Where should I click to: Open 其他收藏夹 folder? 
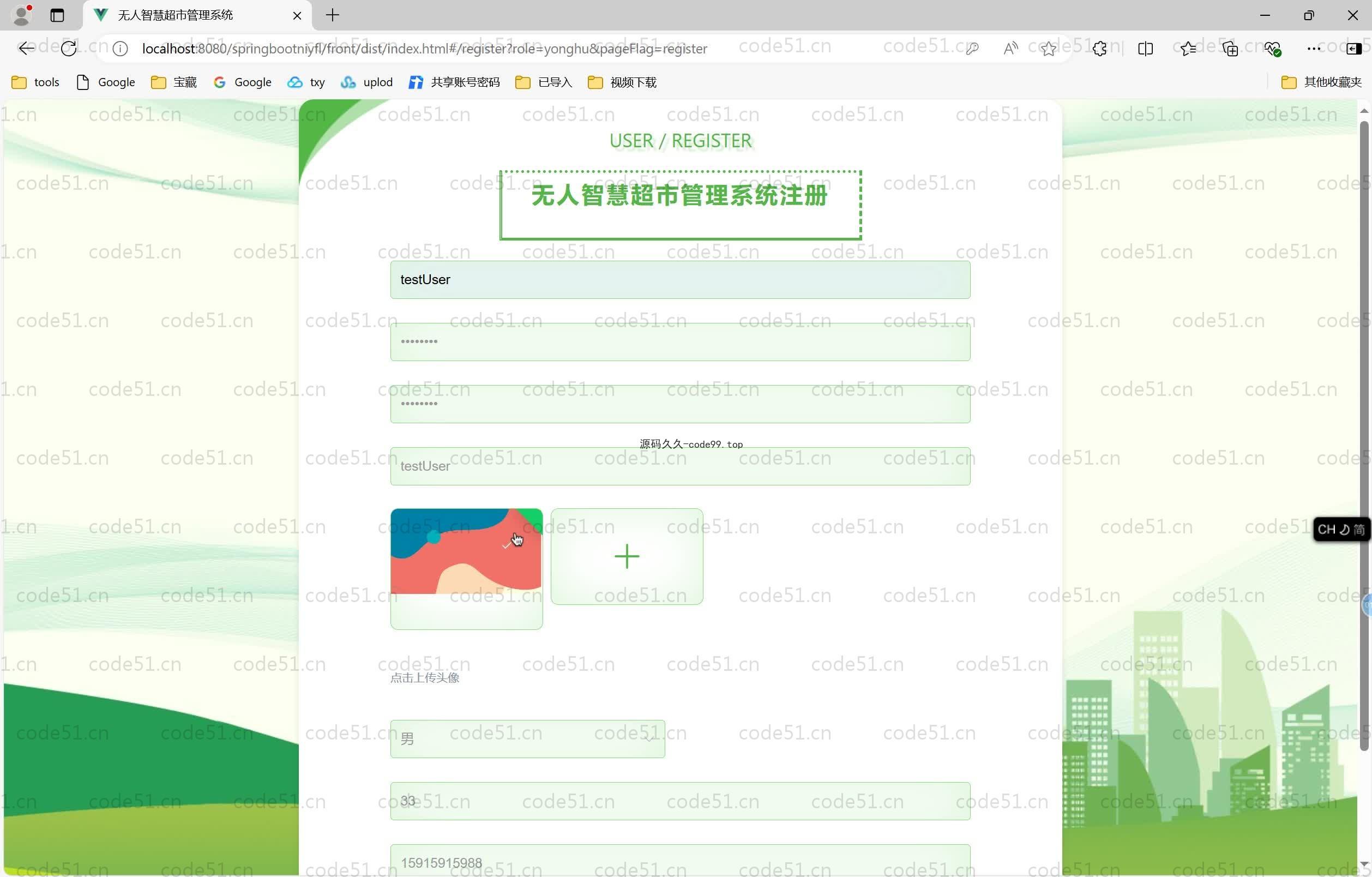pyautogui.click(x=1321, y=83)
